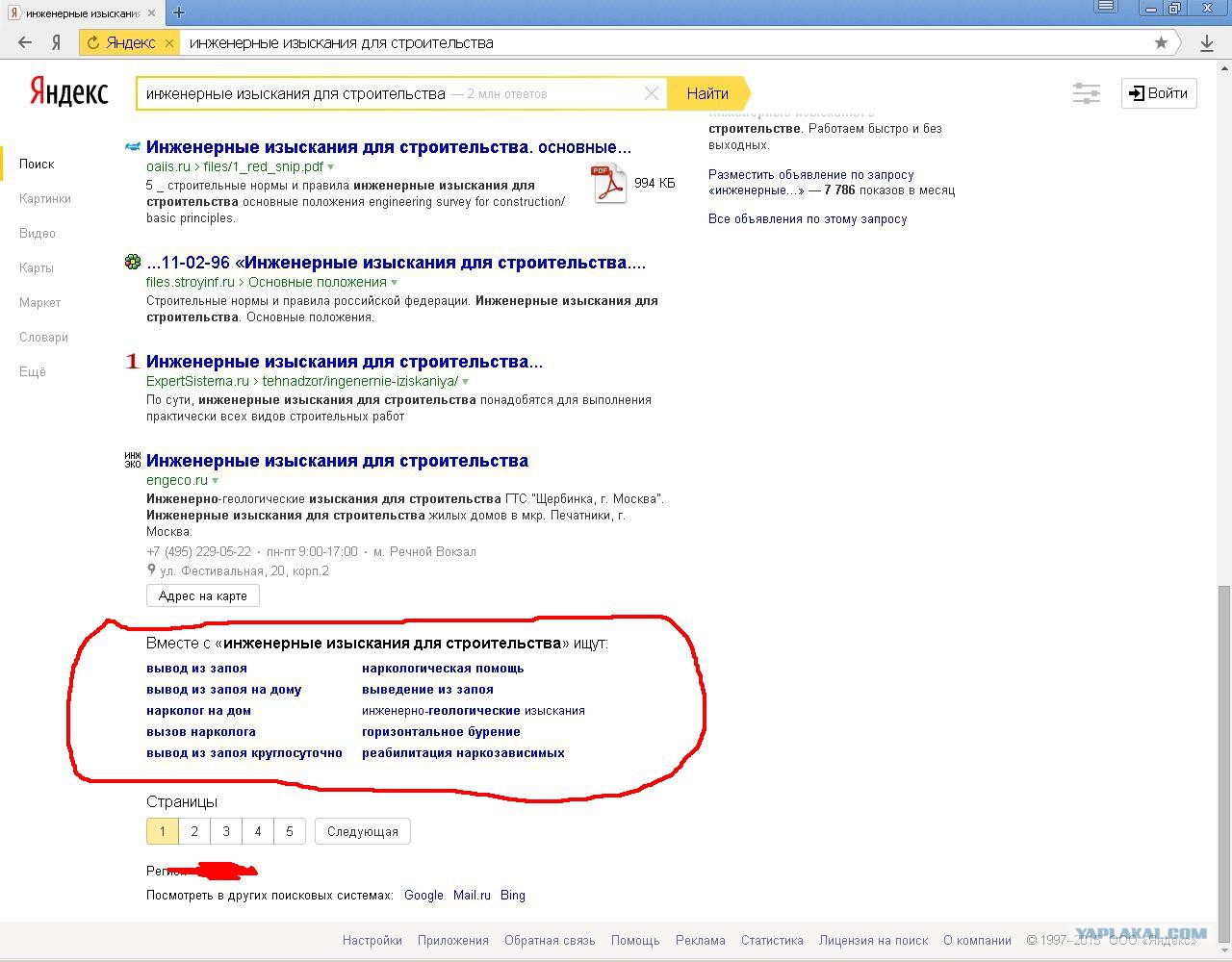Click favicon of engeco.ru result
This screenshot has height=962, width=1232.
point(133,460)
